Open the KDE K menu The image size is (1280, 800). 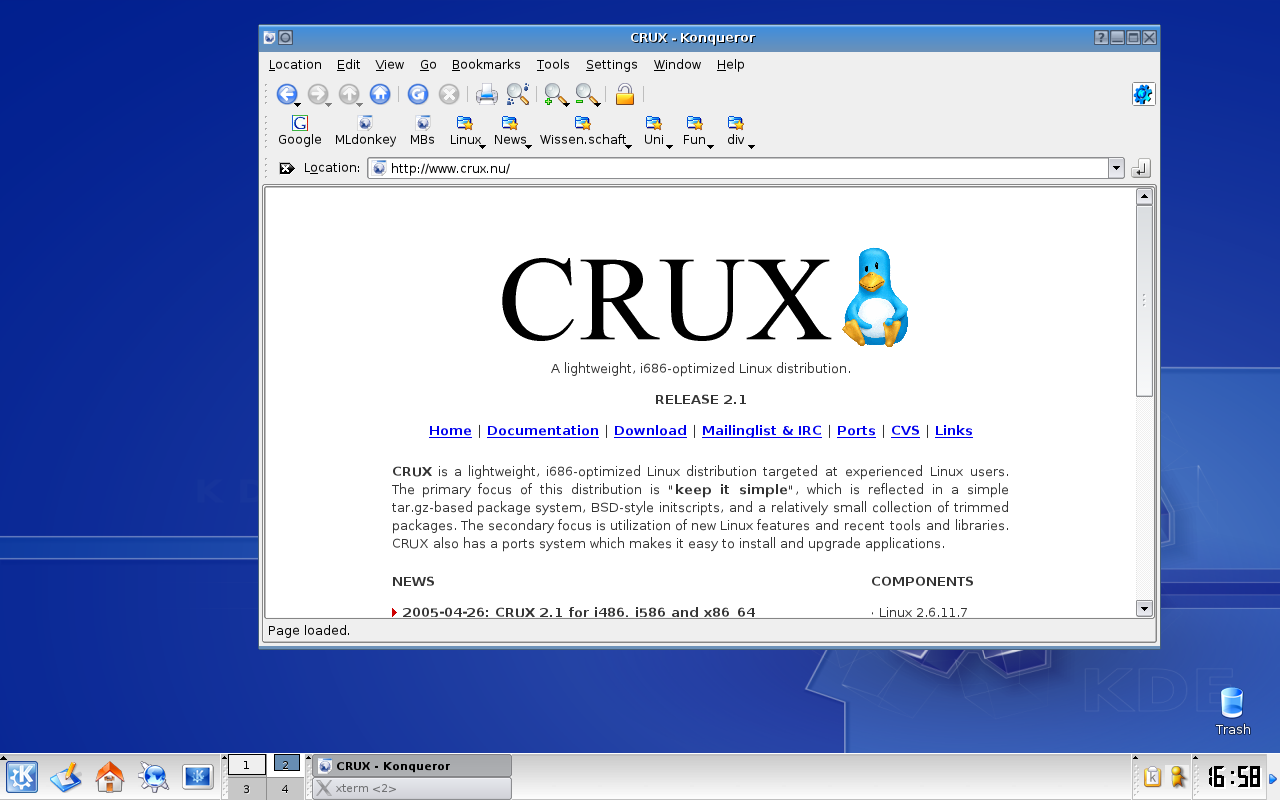22,776
